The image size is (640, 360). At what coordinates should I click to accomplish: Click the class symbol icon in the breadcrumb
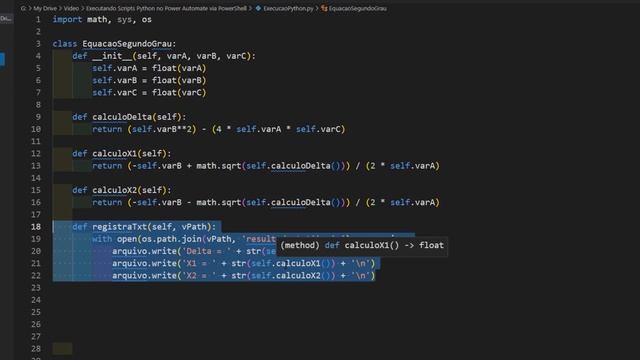pyautogui.click(x=324, y=8)
